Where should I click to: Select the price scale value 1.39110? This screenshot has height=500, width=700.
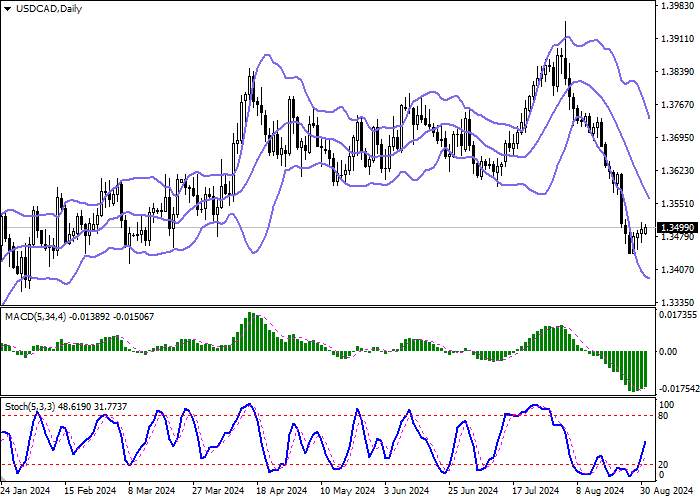click(679, 38)
